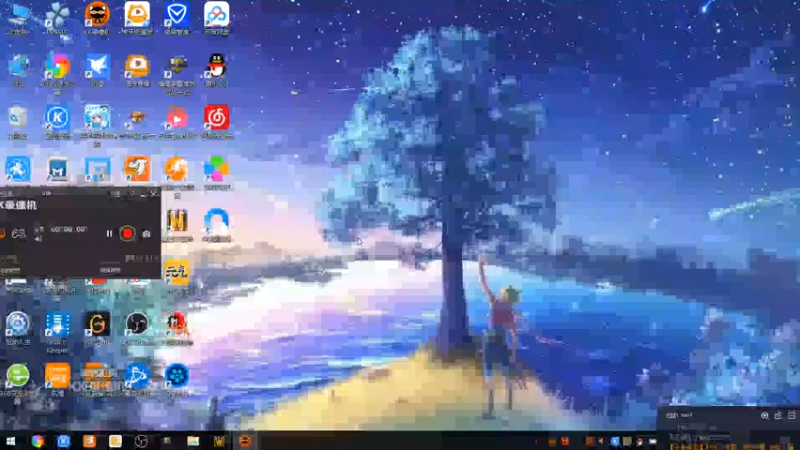This screenshot has height=450, width=800.
Task: Open the green circle 360 shortcut
Action: 17,376
